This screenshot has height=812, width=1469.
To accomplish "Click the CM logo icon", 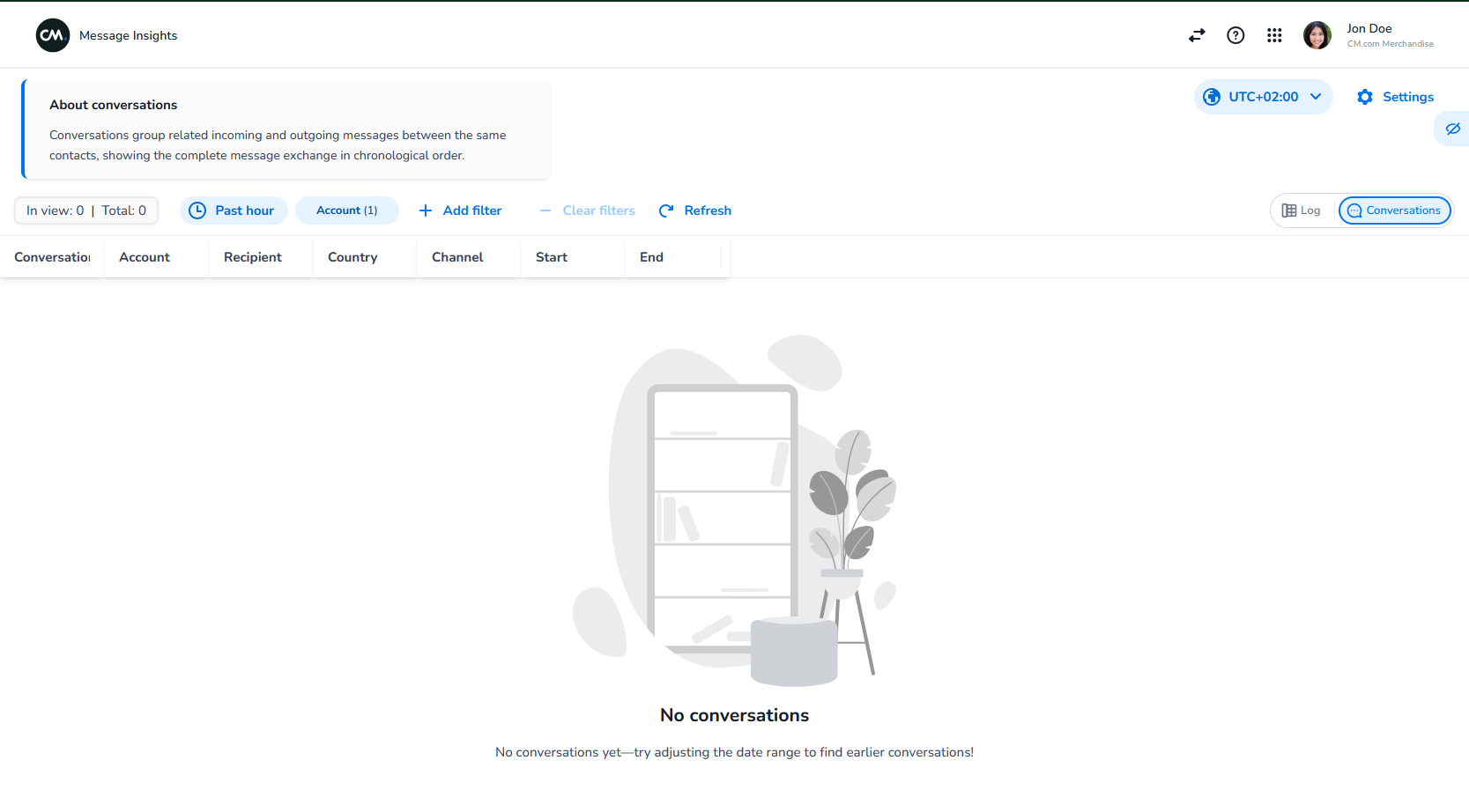I will click(53, 35).
